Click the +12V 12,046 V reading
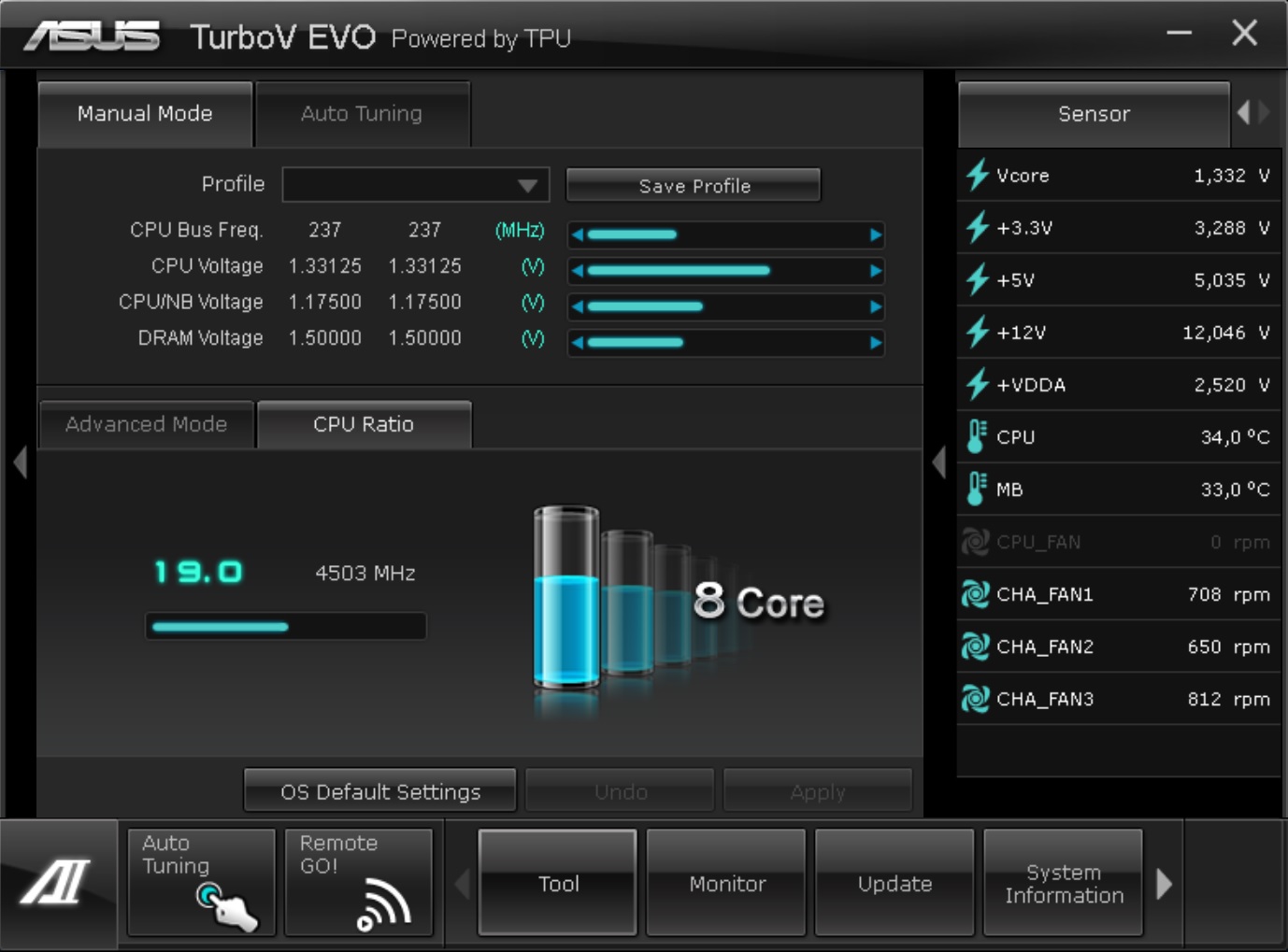Viewport: 1288px width, 952px height. [x=1225, y=333]
